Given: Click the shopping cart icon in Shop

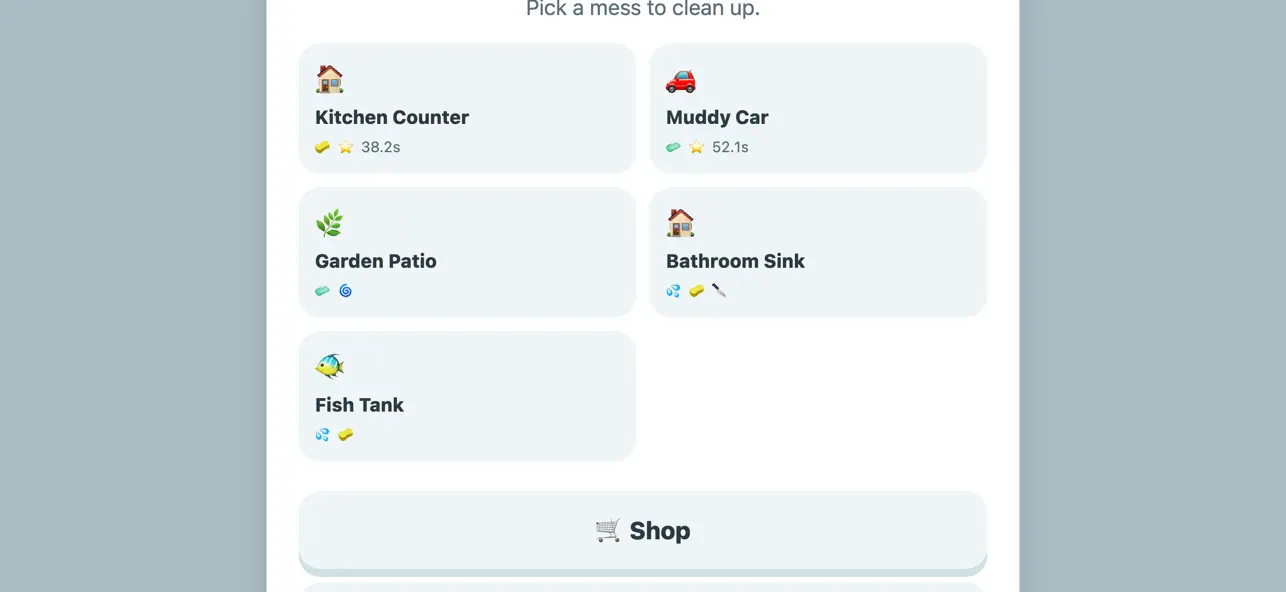Looking at the screenshot, I should point(608,530).
